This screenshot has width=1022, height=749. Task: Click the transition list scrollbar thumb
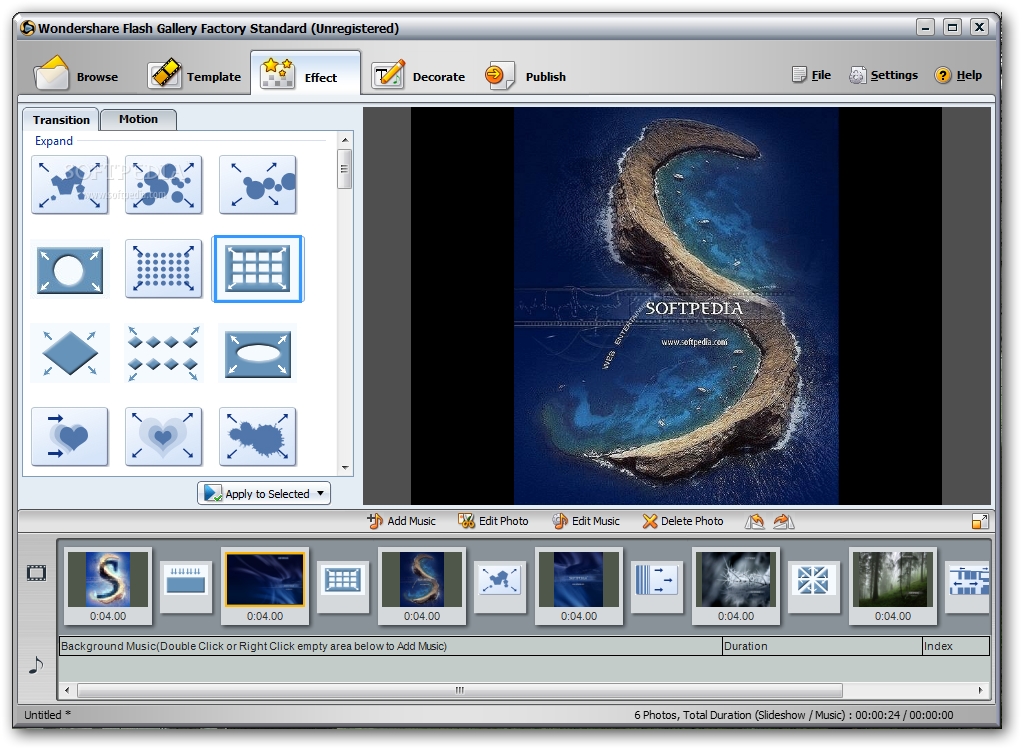345,169
